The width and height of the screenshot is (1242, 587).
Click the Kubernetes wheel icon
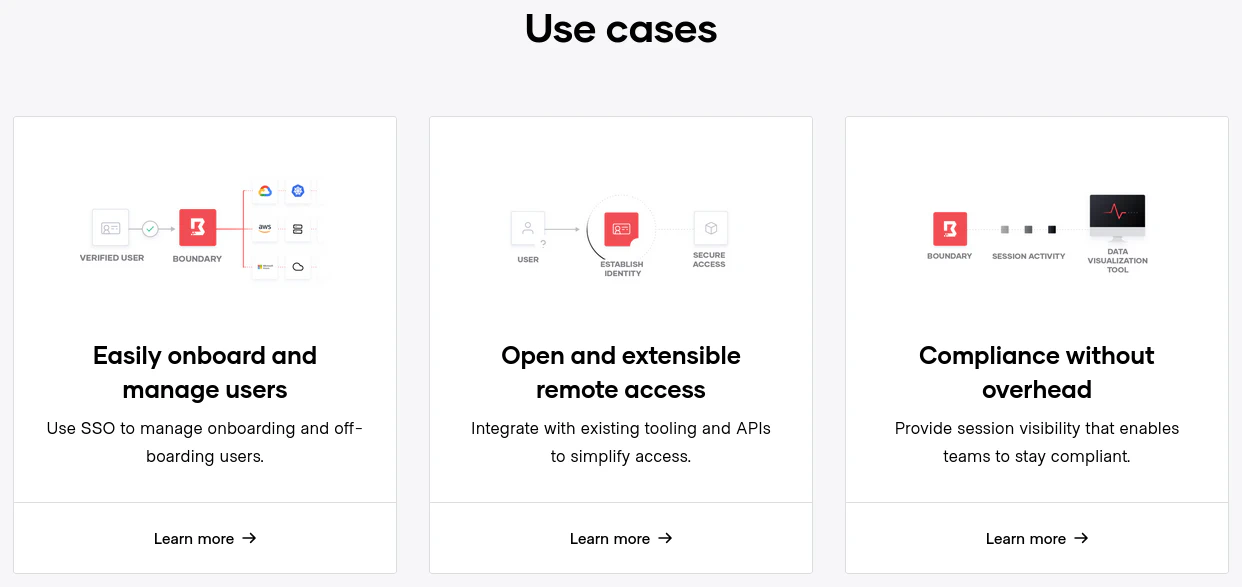point(298,191)
